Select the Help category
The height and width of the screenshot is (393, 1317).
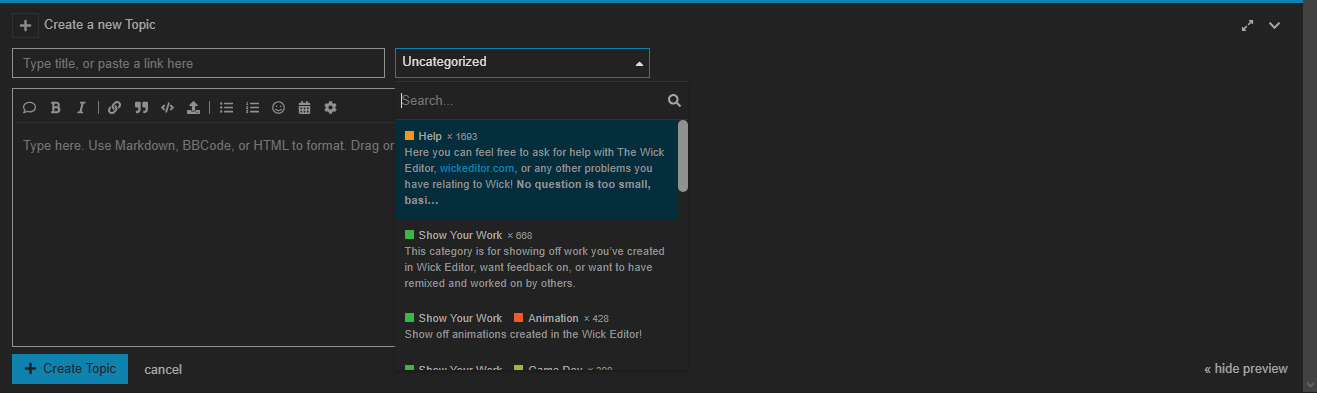tap(536, 168)
